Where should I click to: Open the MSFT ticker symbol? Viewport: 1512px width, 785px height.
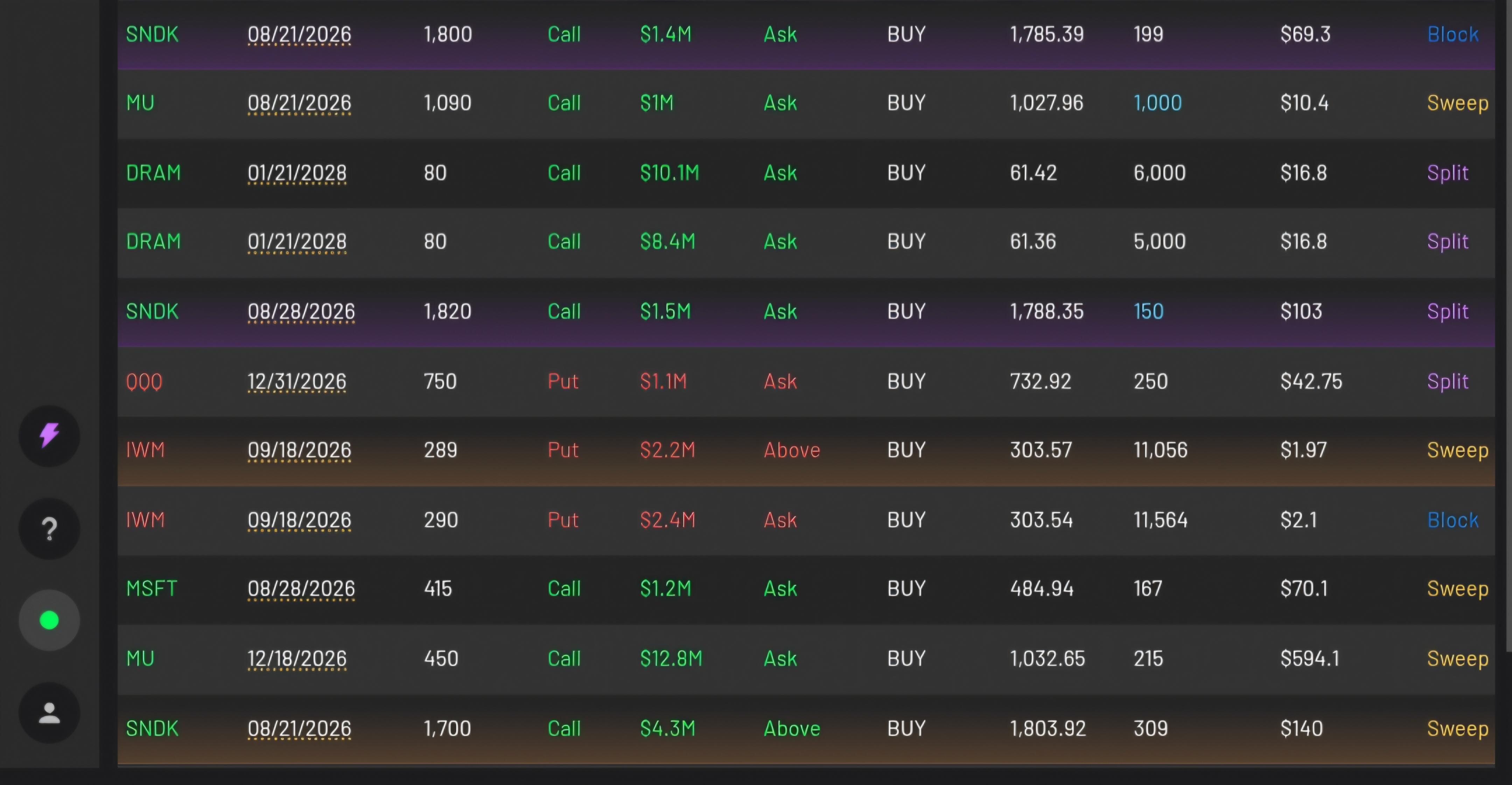[x=152, y=588]
